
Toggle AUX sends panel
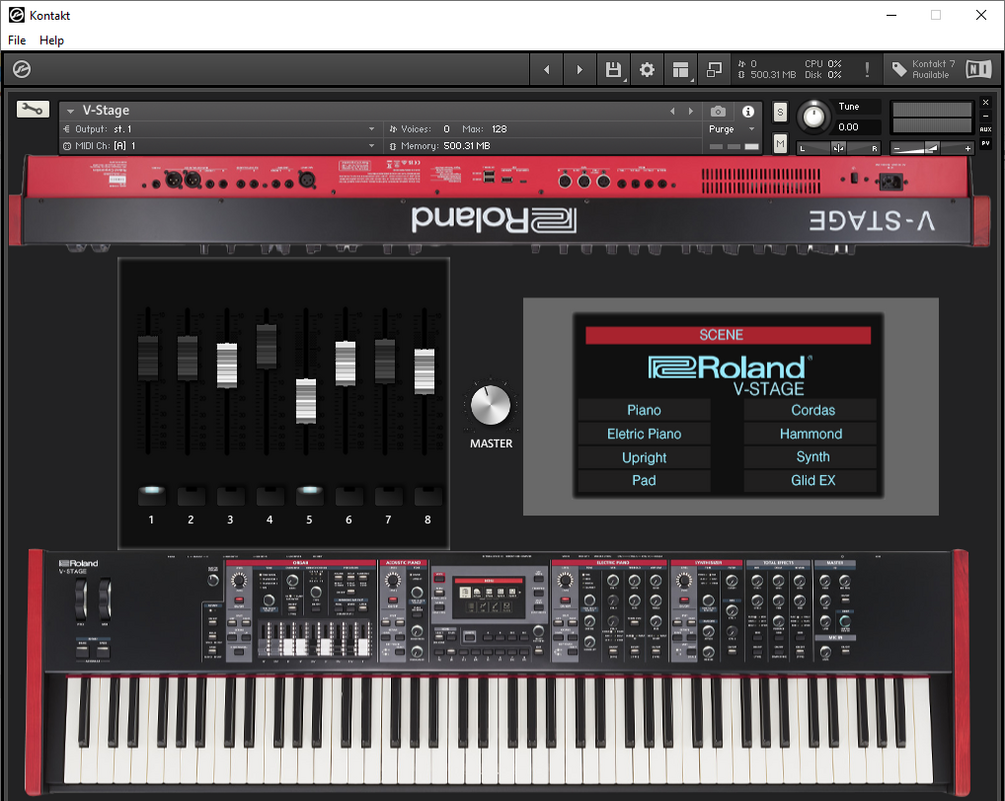tap(986, 129)
